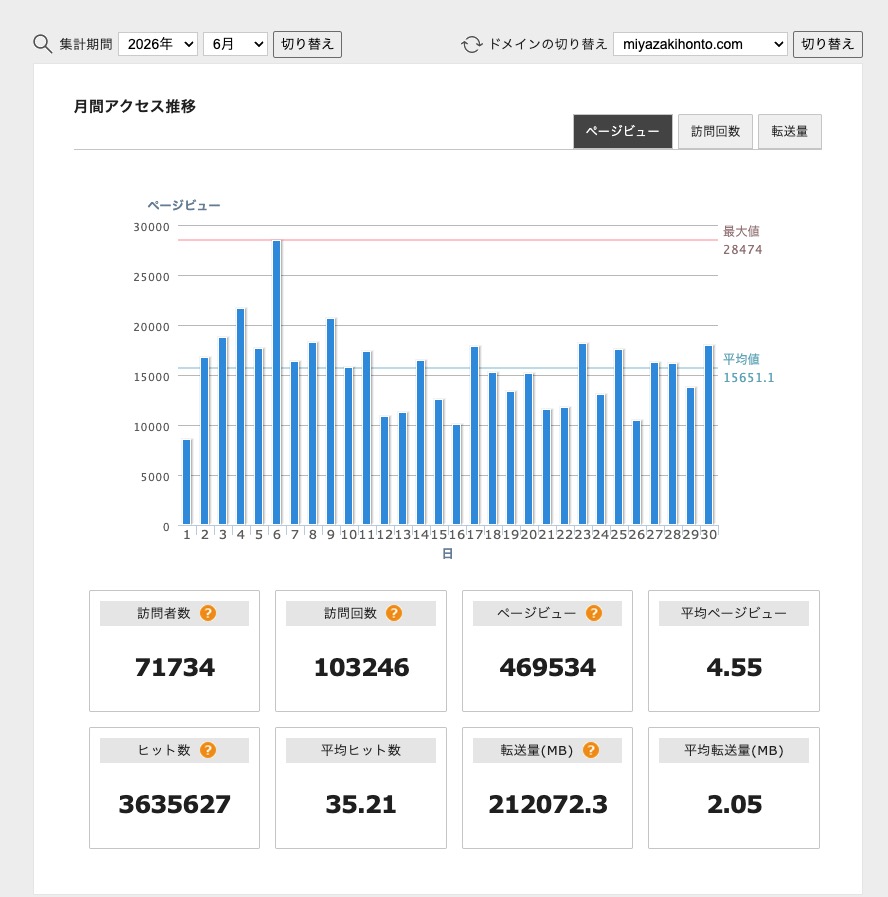Viewport: 888px width, 897px height.
Task: Open help icon next to 訪問回数 stat card
Action: 394,613
